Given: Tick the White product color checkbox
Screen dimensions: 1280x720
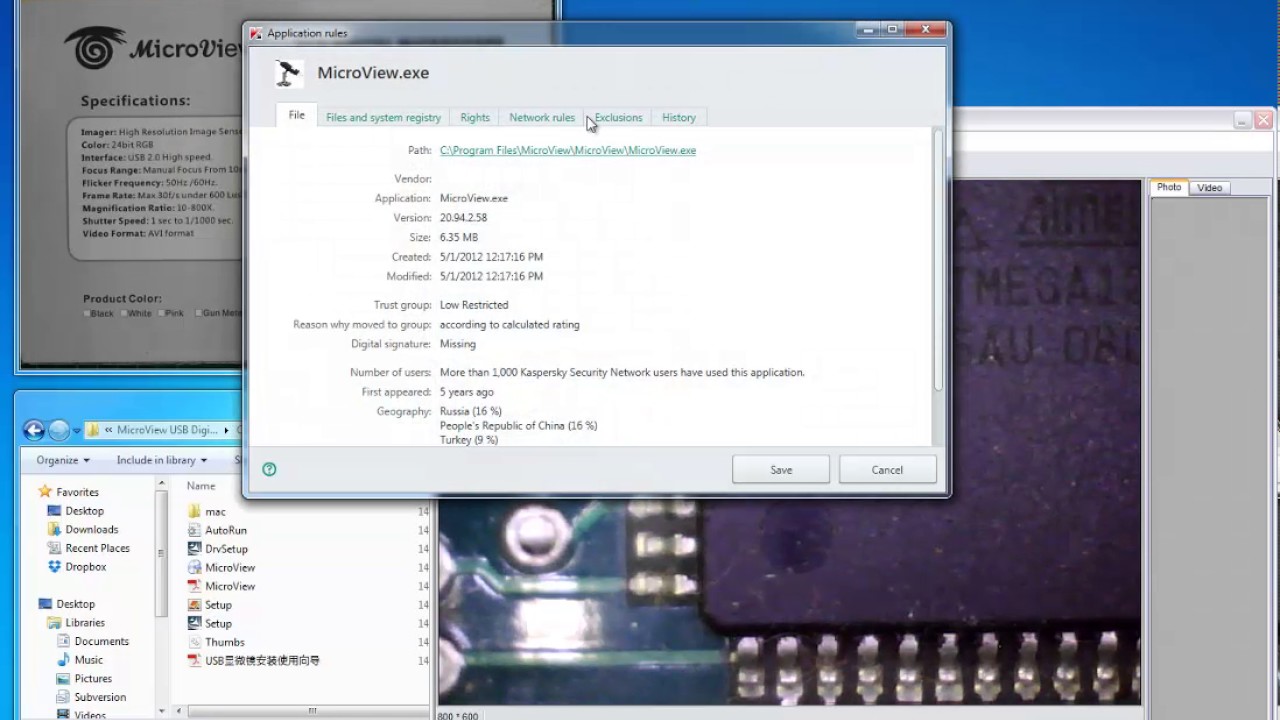Looking at the screenshot, I should [x=124, y=313].
